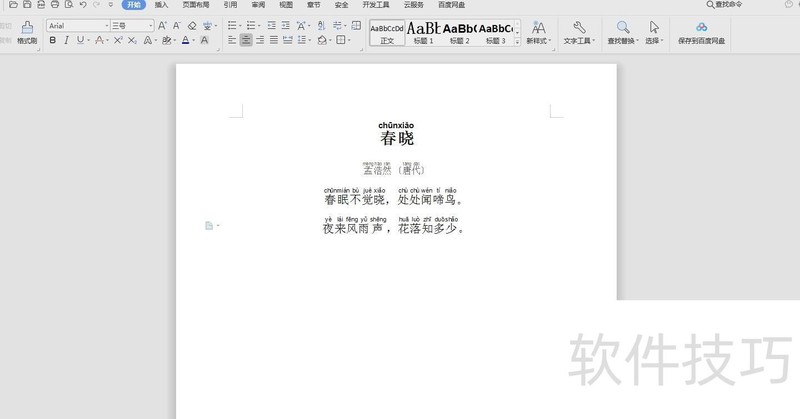The image size is (800, 419).
Task: Toggle Character Shading gray A
Action: (x=204, y=40)
